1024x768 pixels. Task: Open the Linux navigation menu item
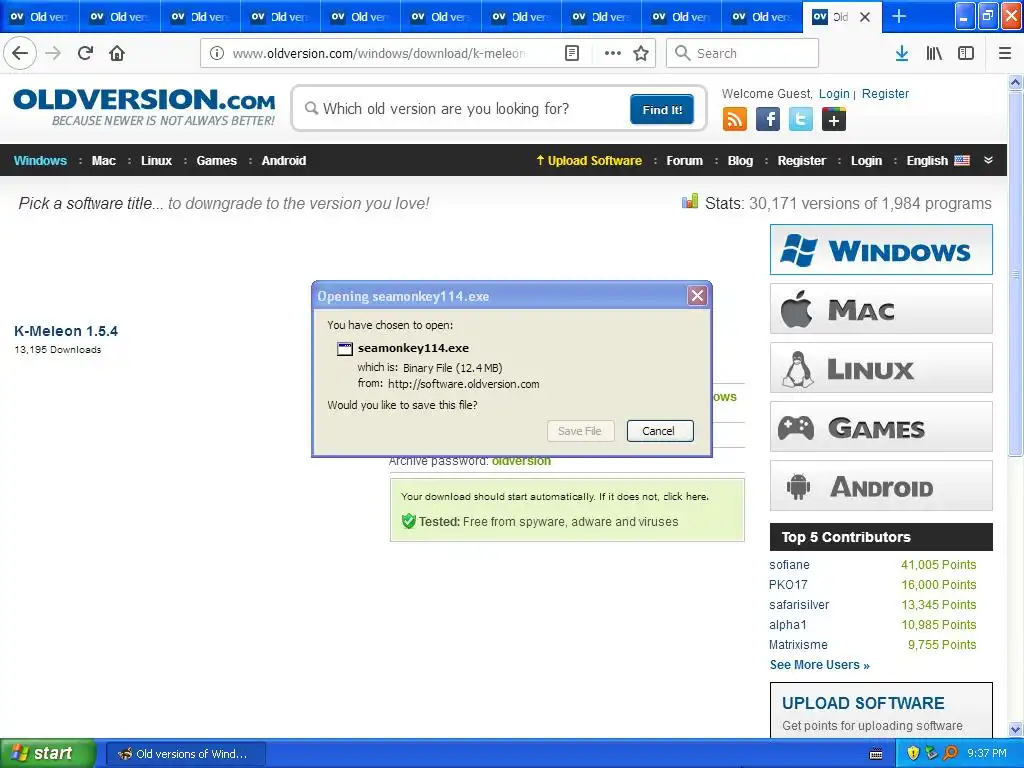click(156, 161)
